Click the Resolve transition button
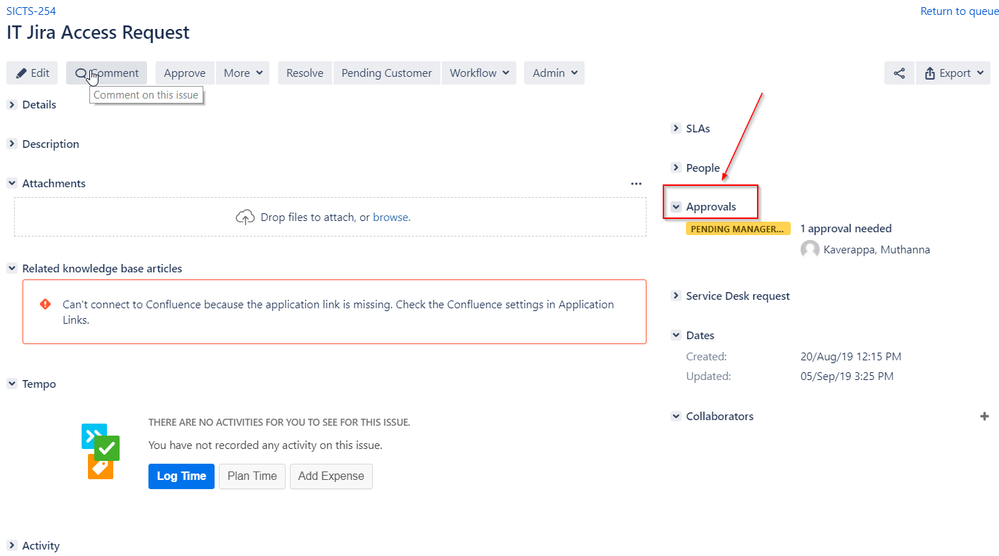Image resolution: width=999 pixels, height=556 pixels. (305, 73)
